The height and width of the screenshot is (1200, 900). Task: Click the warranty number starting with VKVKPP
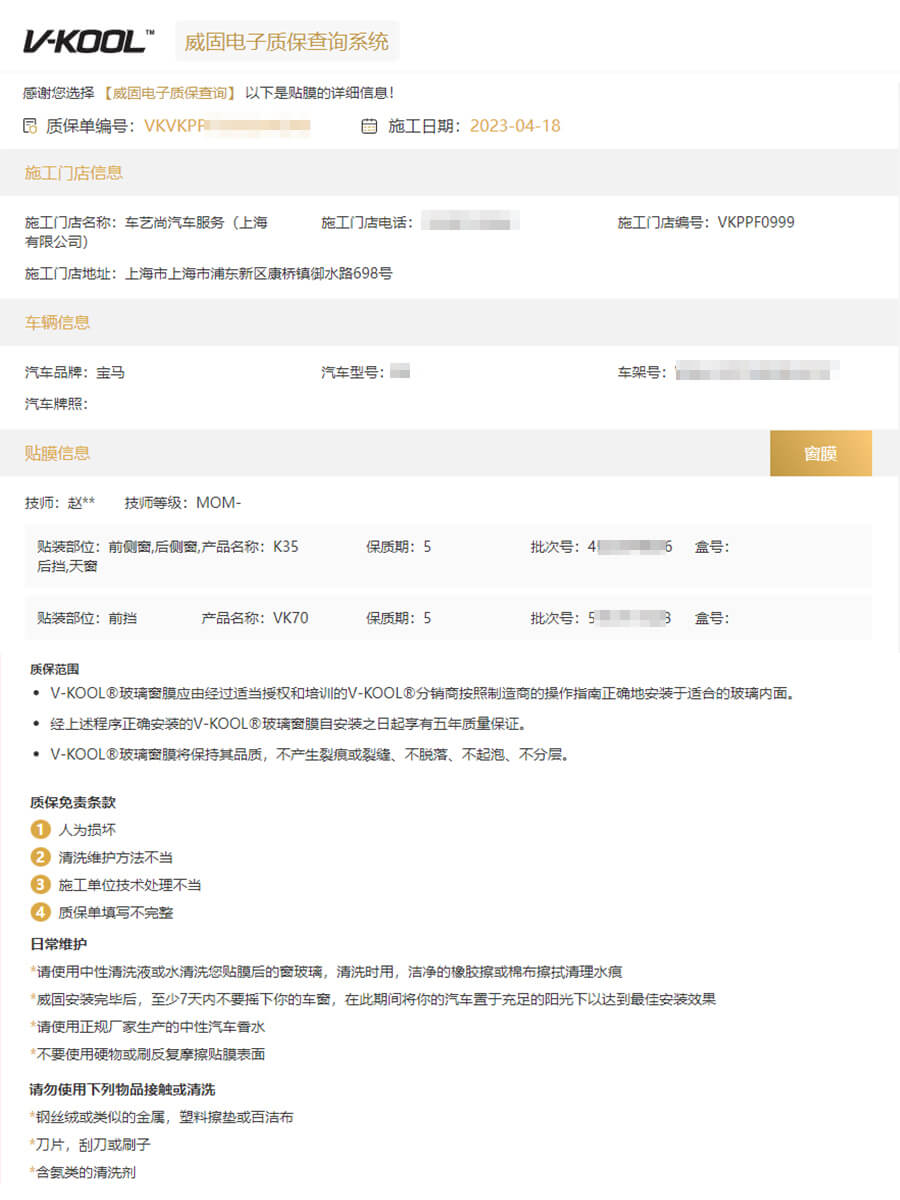pyautogui.click(x=227, y=126)
